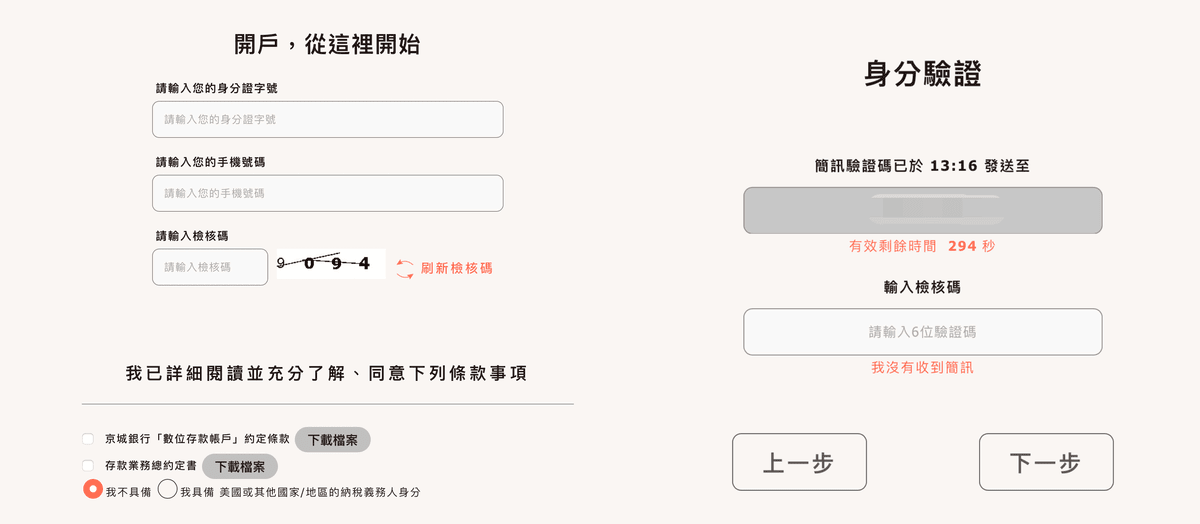Click the 身分驗證 heading
The width and height of the screenshot is (1200, 524).
point(922,74)
